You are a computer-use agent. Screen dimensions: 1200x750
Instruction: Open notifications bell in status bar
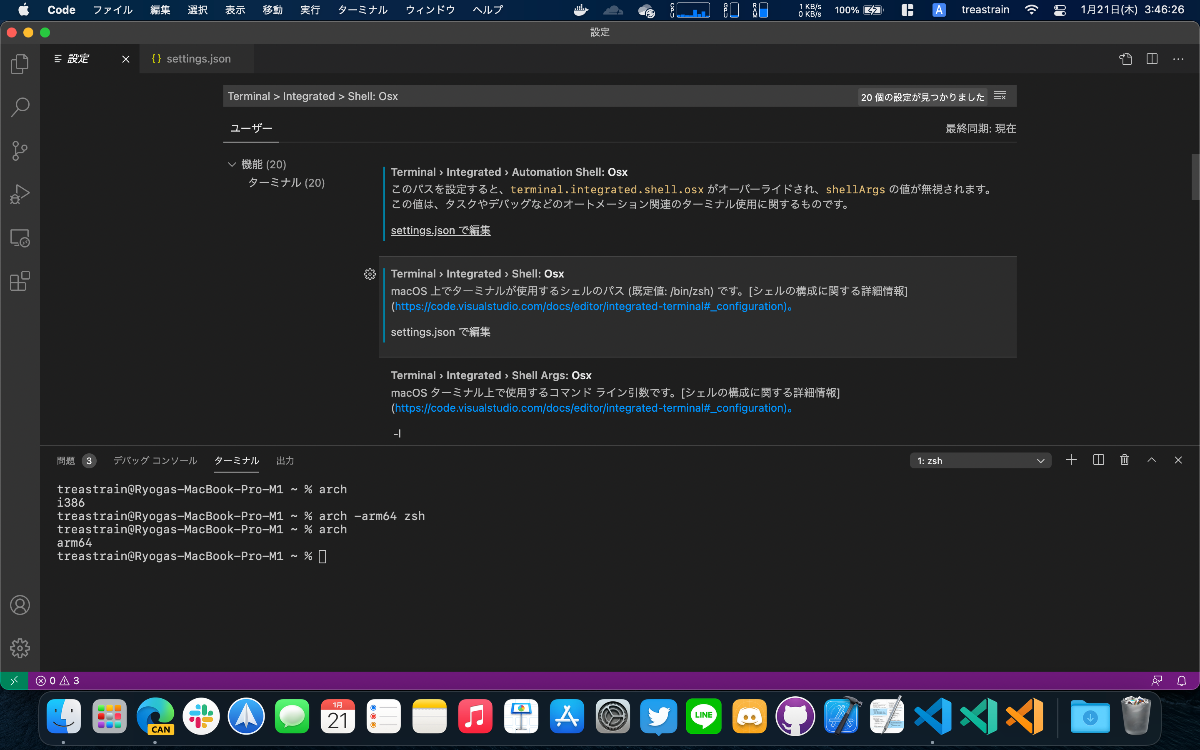pos(1182,680)
